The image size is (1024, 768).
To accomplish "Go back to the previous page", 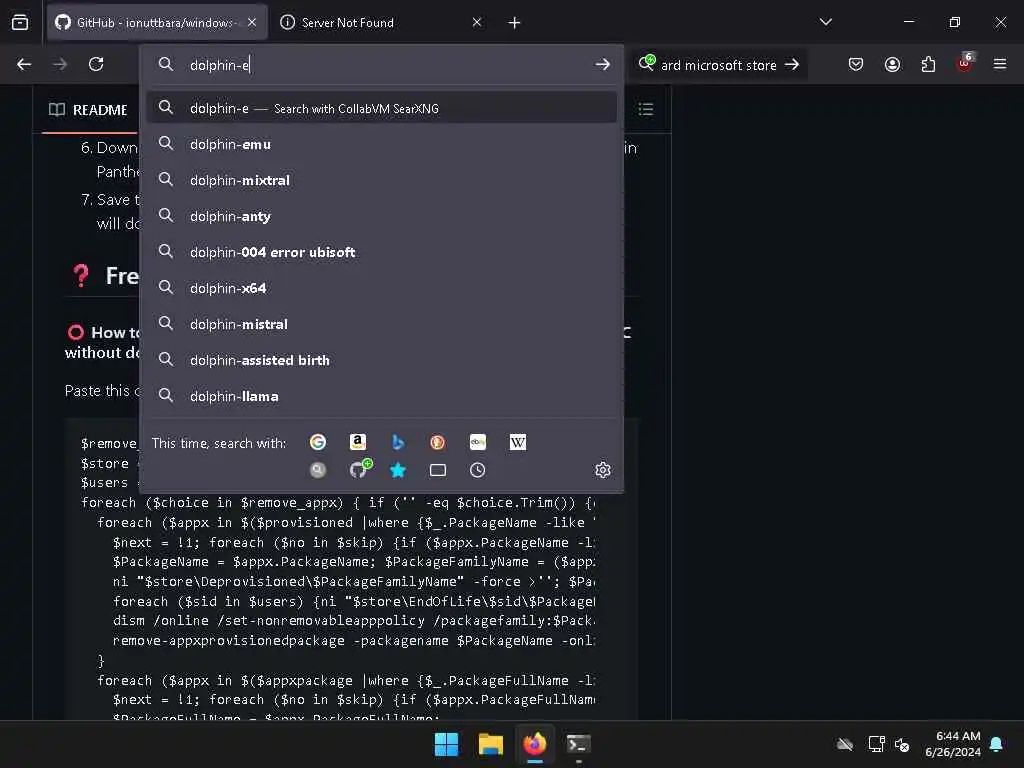I will 24,64.
